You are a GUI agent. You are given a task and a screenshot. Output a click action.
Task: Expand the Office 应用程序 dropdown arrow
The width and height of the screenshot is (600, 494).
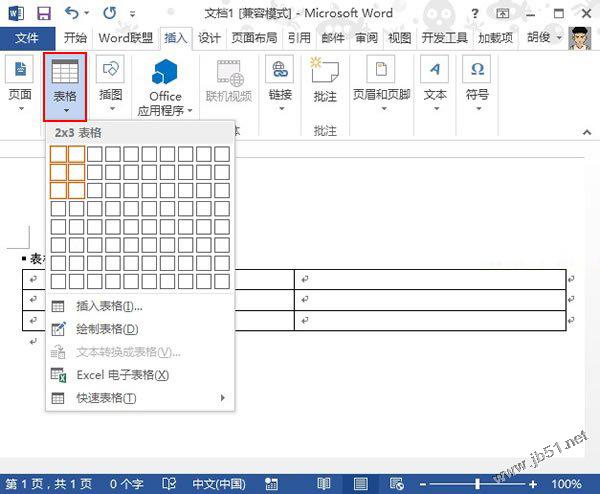point(190,111)
